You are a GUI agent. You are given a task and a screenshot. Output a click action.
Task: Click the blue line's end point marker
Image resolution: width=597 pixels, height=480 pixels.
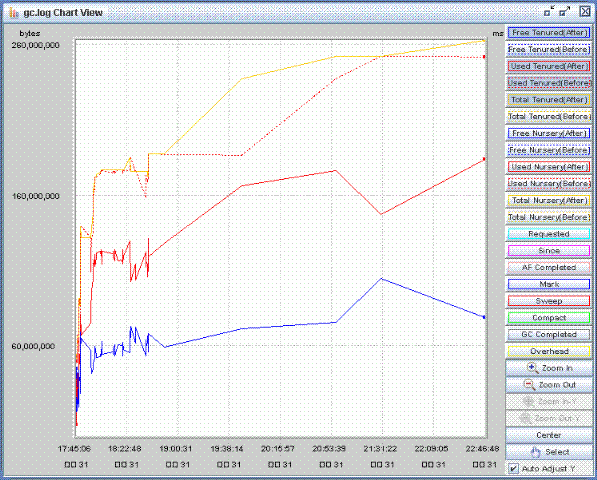(x=484, y=317)
